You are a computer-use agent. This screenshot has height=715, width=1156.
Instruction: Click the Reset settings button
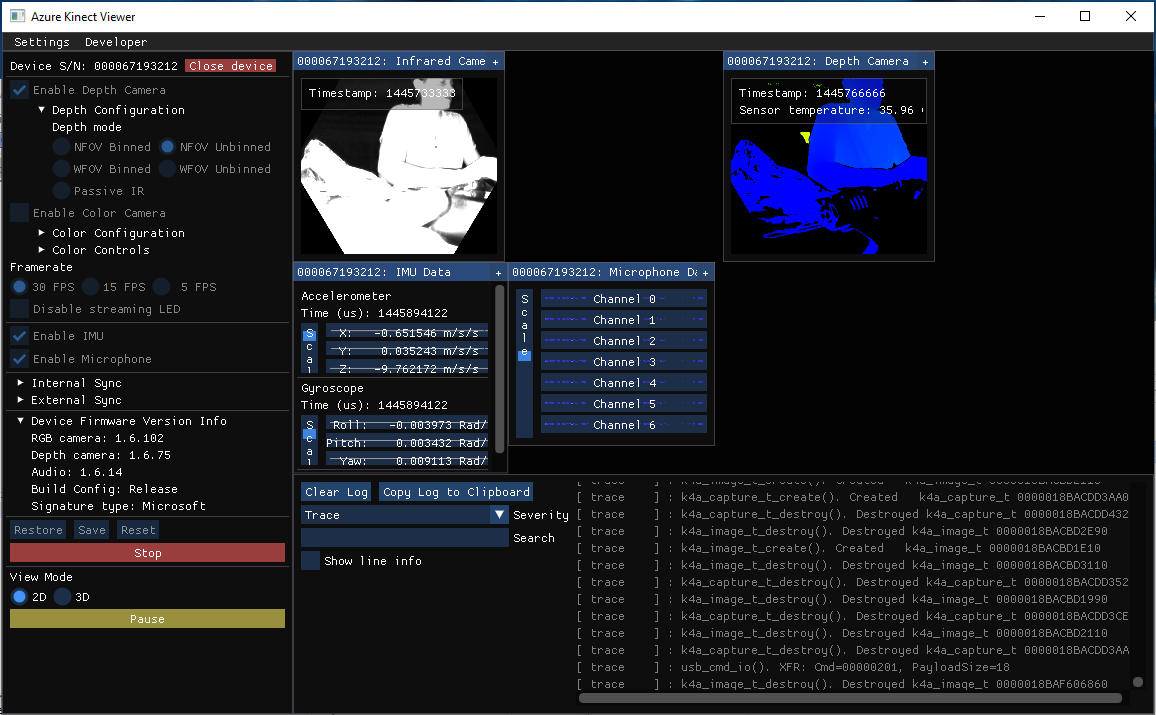click(x=138, y=530)
